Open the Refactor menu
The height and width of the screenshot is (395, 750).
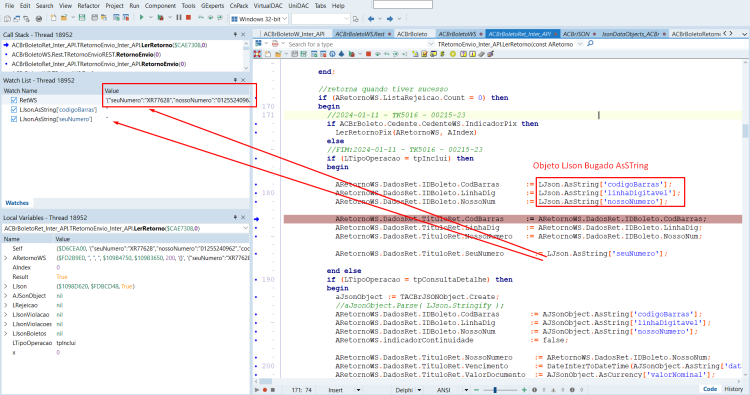pyautogui.click(x=88, y=6)
